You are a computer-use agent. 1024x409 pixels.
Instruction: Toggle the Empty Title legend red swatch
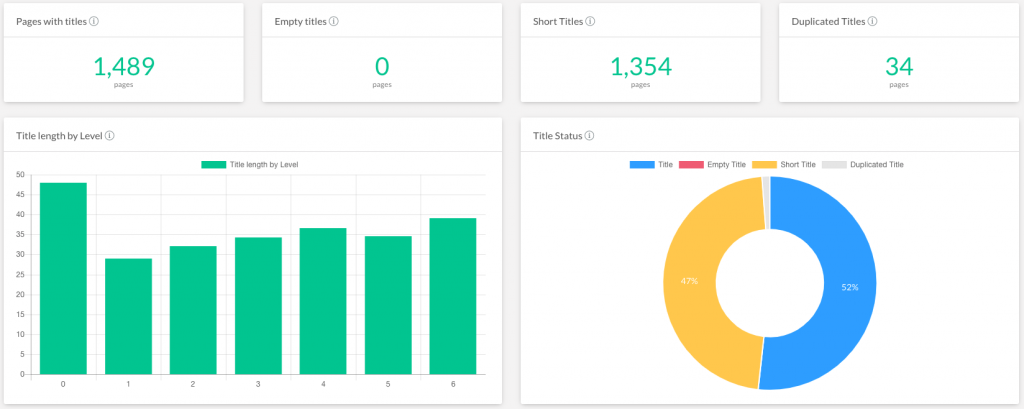(691, 165)
